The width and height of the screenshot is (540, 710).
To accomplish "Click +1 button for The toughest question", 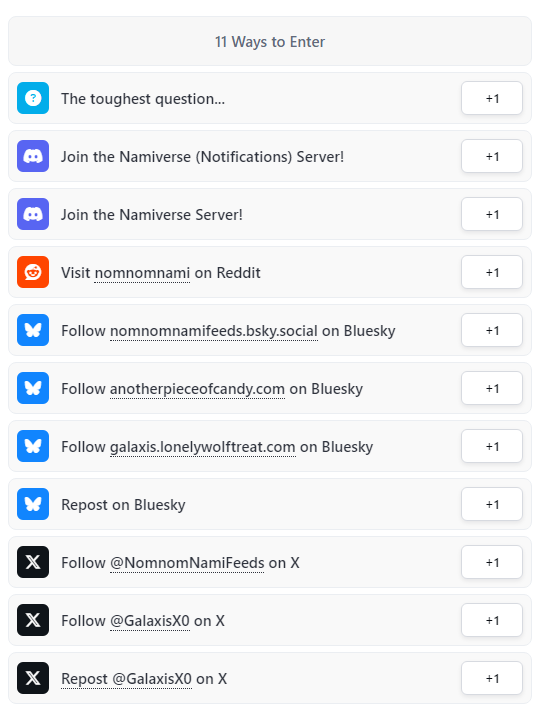I will 492,98.
